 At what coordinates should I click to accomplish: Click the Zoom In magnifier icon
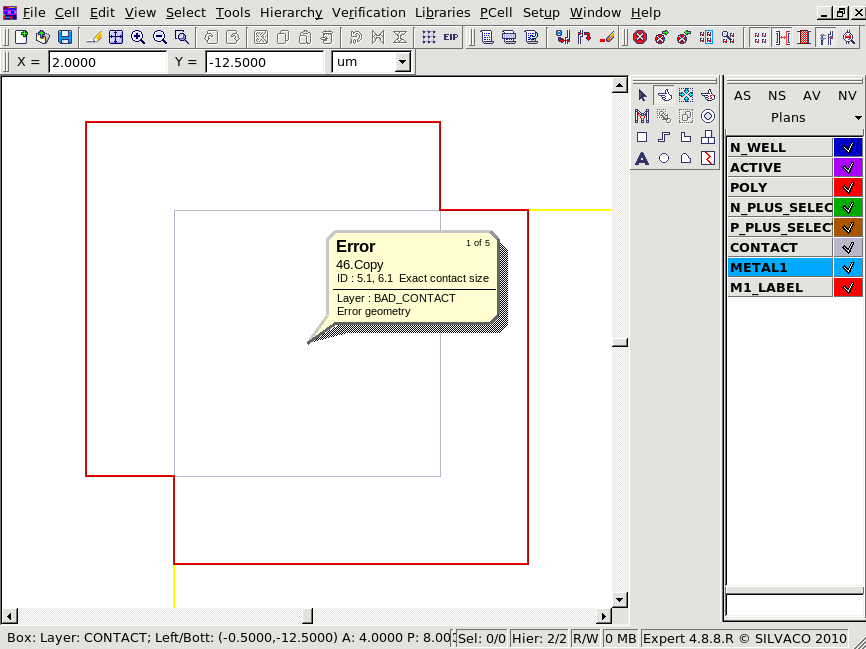[x=138, y=37]
